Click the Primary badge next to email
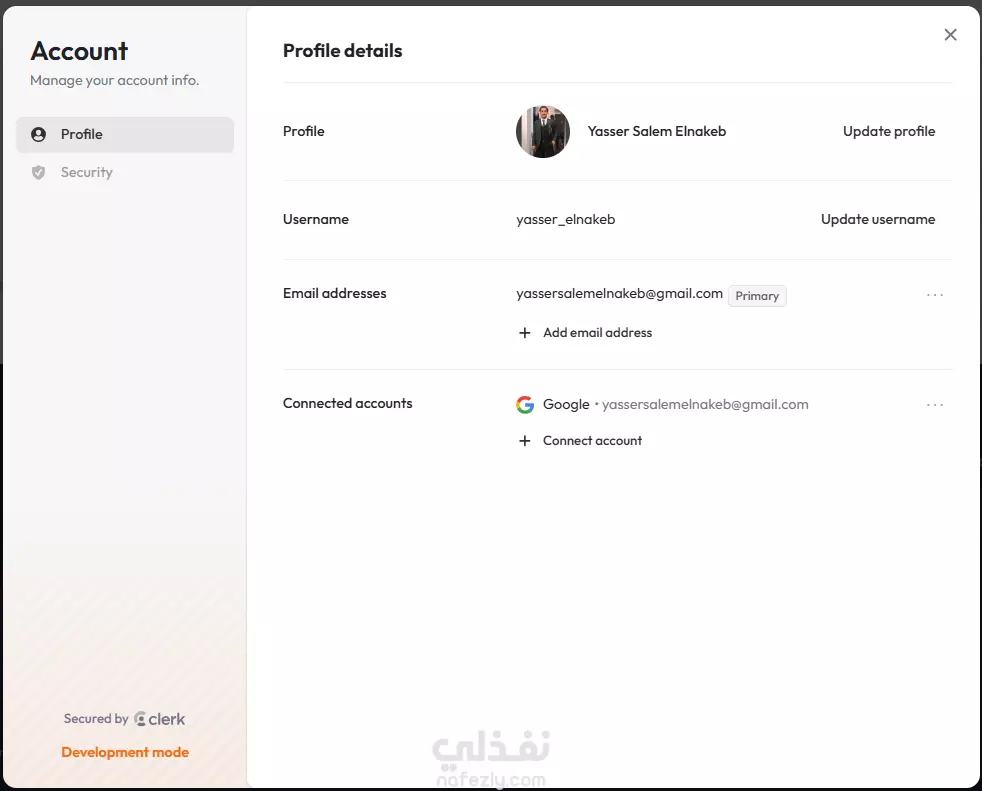This screenshot has width=982, height=791. [757, 296]
